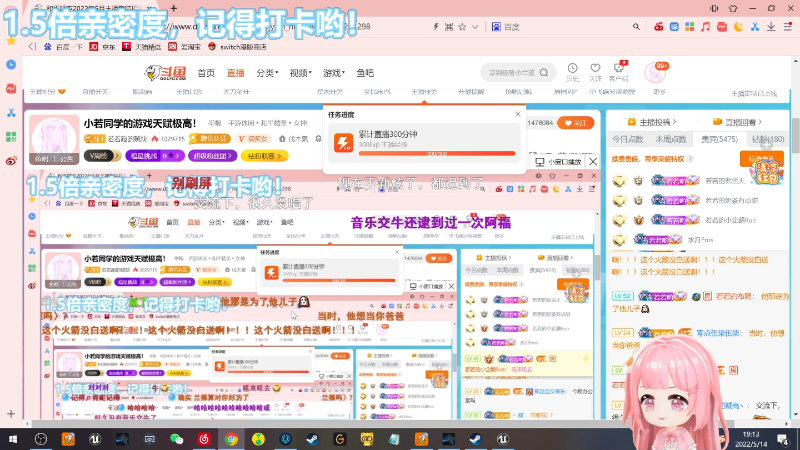This screenshot has width=800, height=450.
Task: Open the music note extension icon
Action: (x=706, y=27)
